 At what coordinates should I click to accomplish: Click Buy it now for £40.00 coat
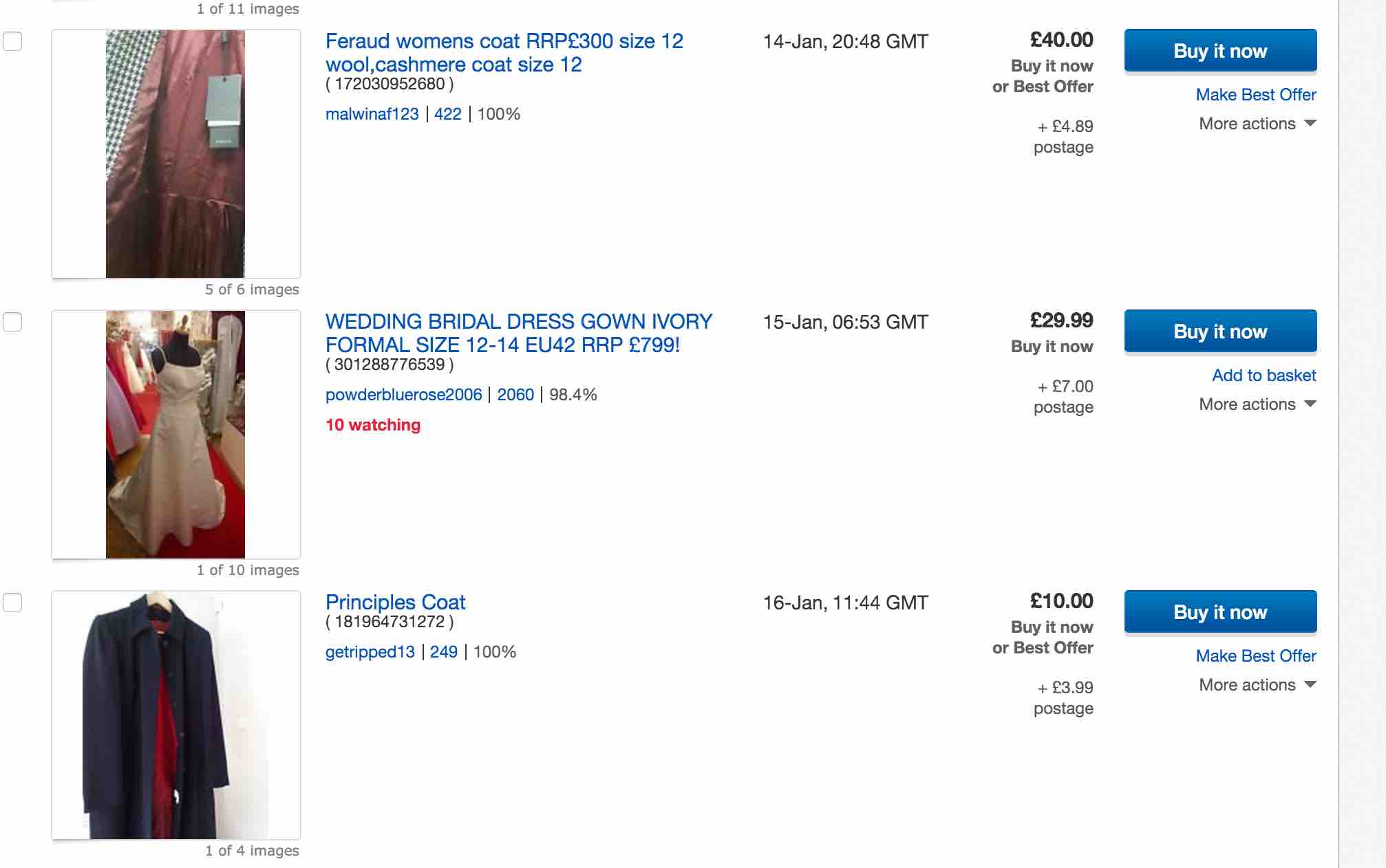(x=1219, y=51)
